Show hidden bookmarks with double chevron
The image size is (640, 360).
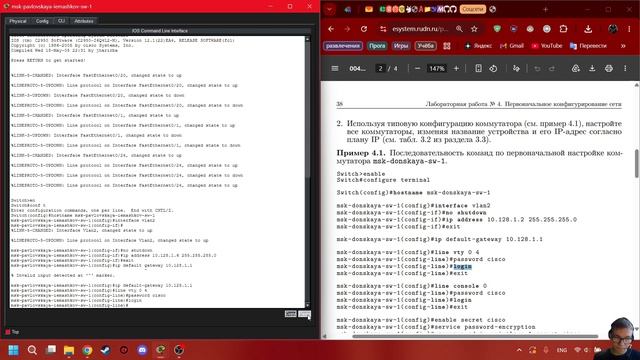click(x=623, y=46)
